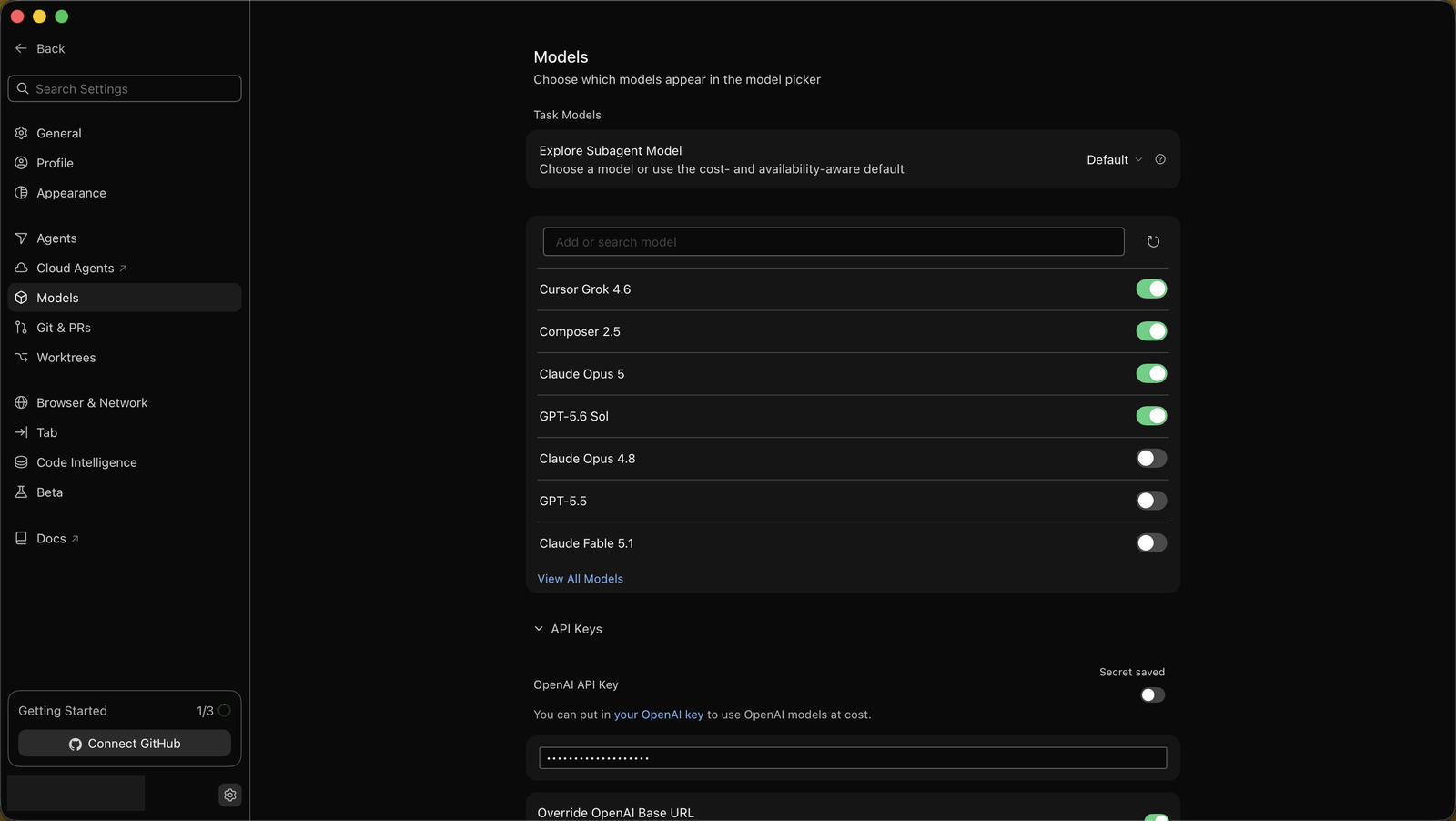This screenshot has height=821, width=1456.
Task: Click the 'Claude Opus 5' model name
Action: point(581,374)
